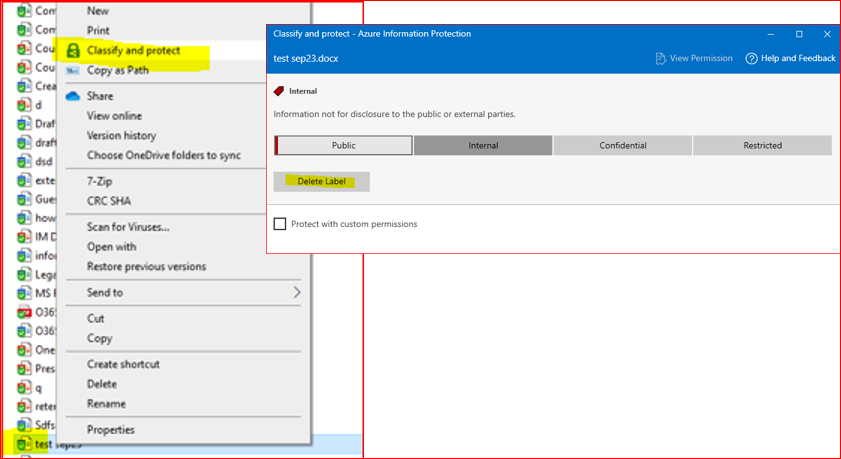The image size is (841, 459).
Task: Select the 'Pres' file icon
Action: 24,368
